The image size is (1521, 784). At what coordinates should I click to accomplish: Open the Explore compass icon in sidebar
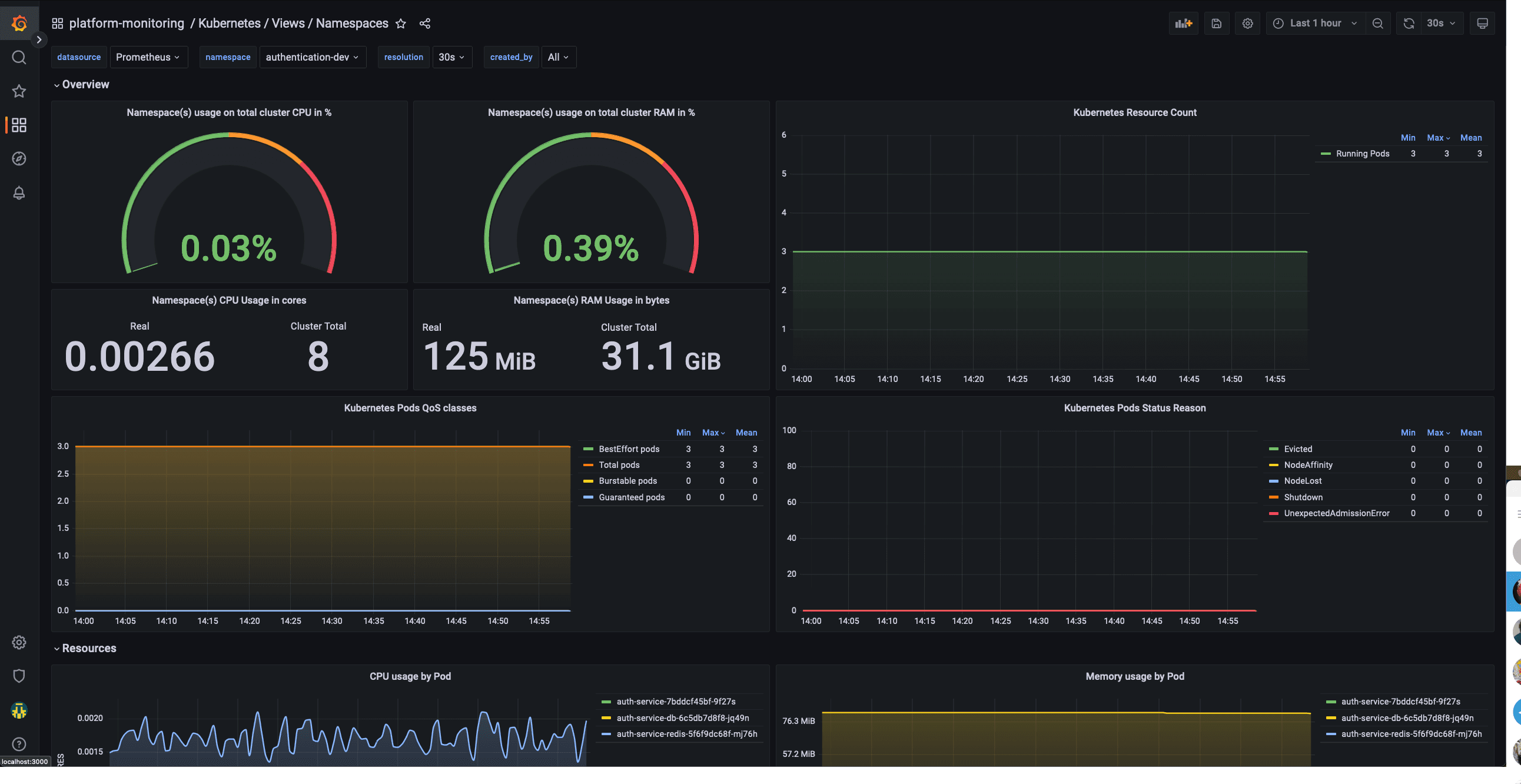18,158
